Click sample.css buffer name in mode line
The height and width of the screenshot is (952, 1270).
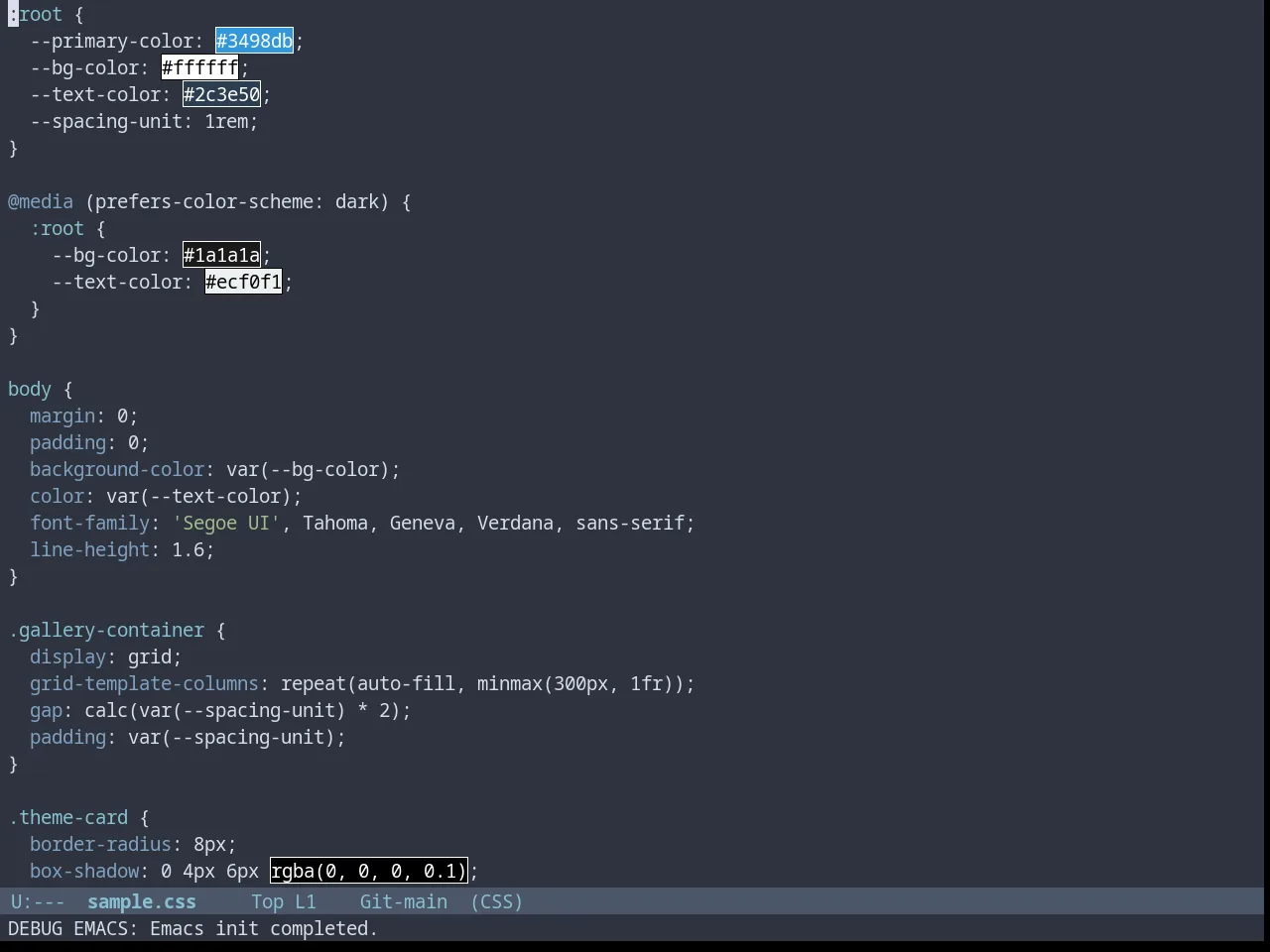pos(142,901)
